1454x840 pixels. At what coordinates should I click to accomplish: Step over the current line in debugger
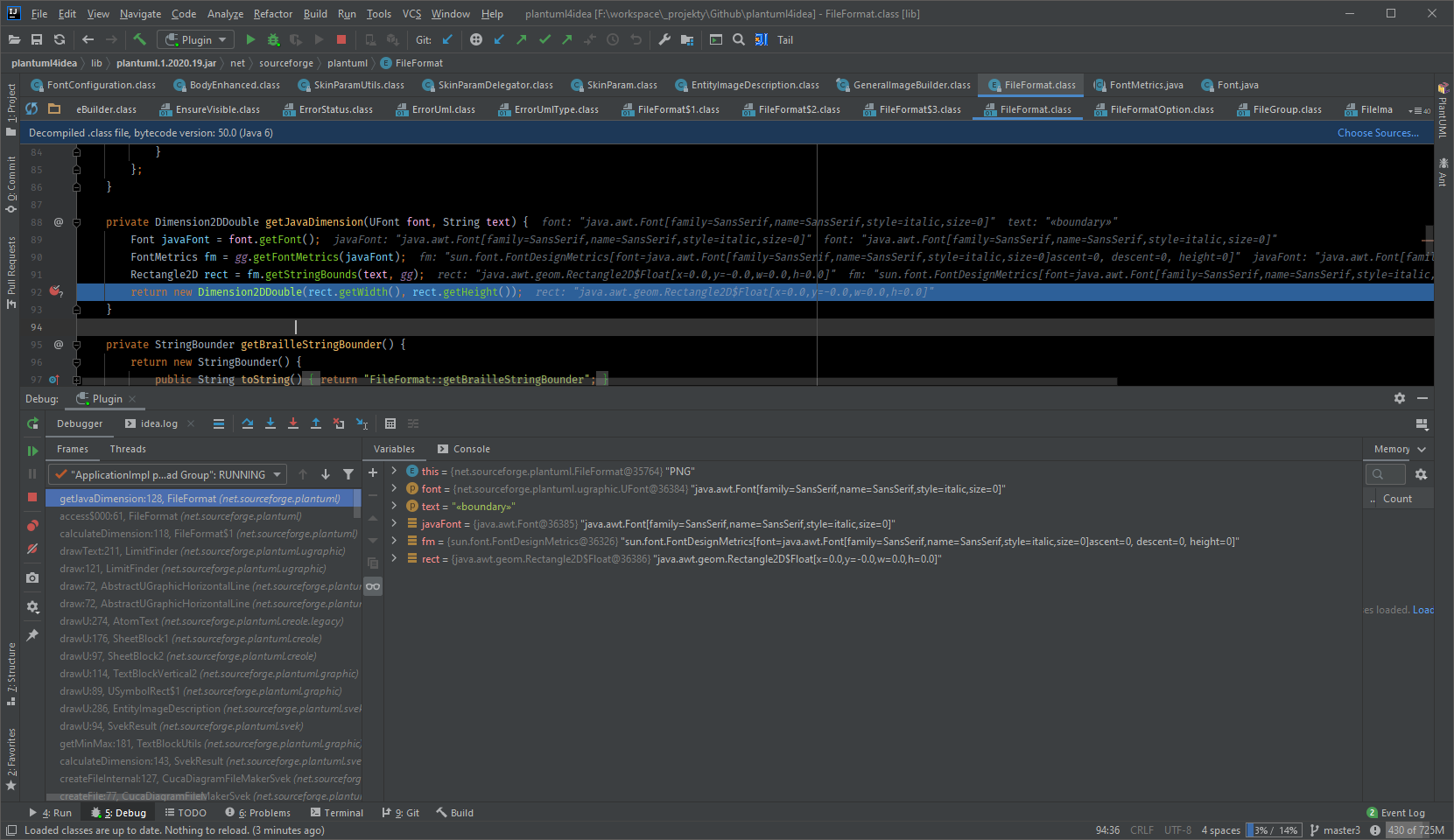pos(248,423)
